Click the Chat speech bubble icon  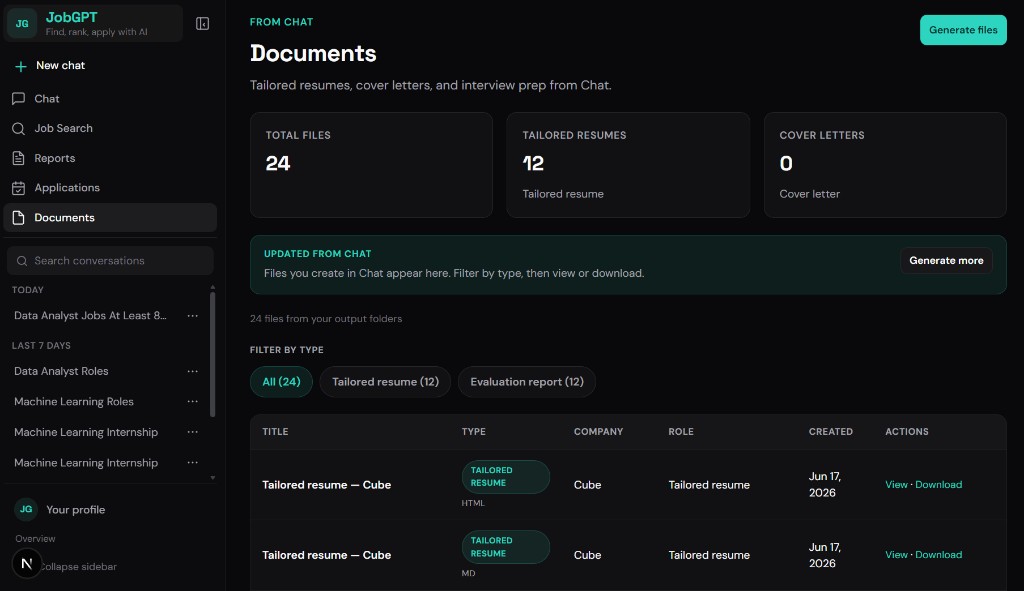click(x=18, y=99)
